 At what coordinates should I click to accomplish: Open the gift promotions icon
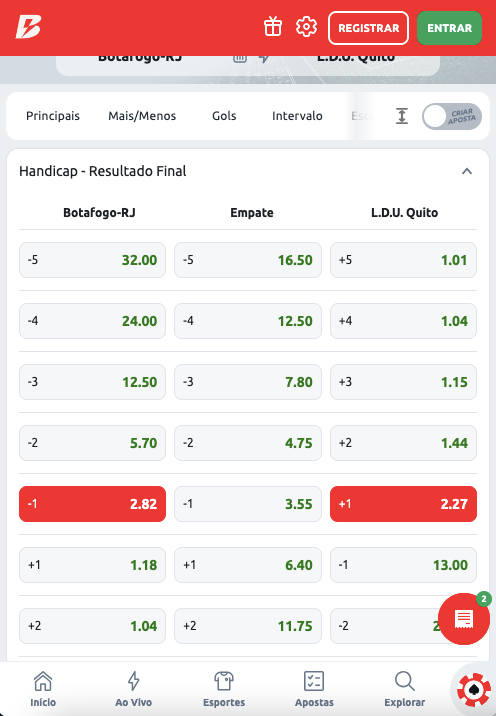tap(273, 27)
